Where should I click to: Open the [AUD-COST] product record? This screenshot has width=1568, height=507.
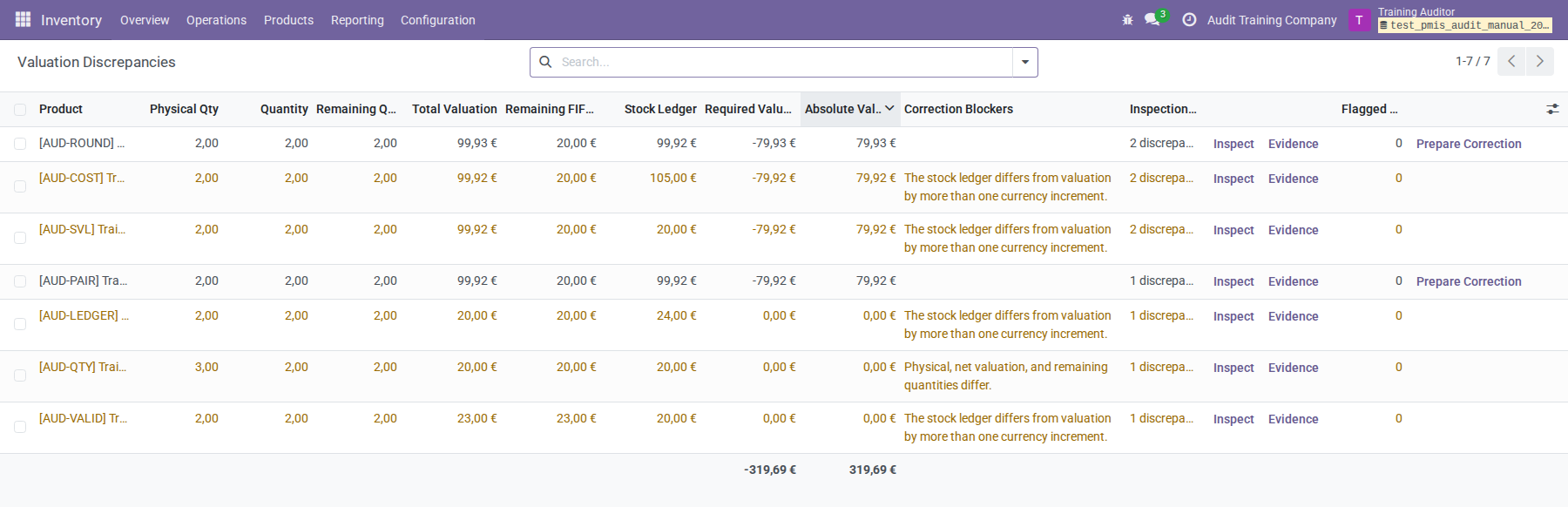[x=82, y=178]
